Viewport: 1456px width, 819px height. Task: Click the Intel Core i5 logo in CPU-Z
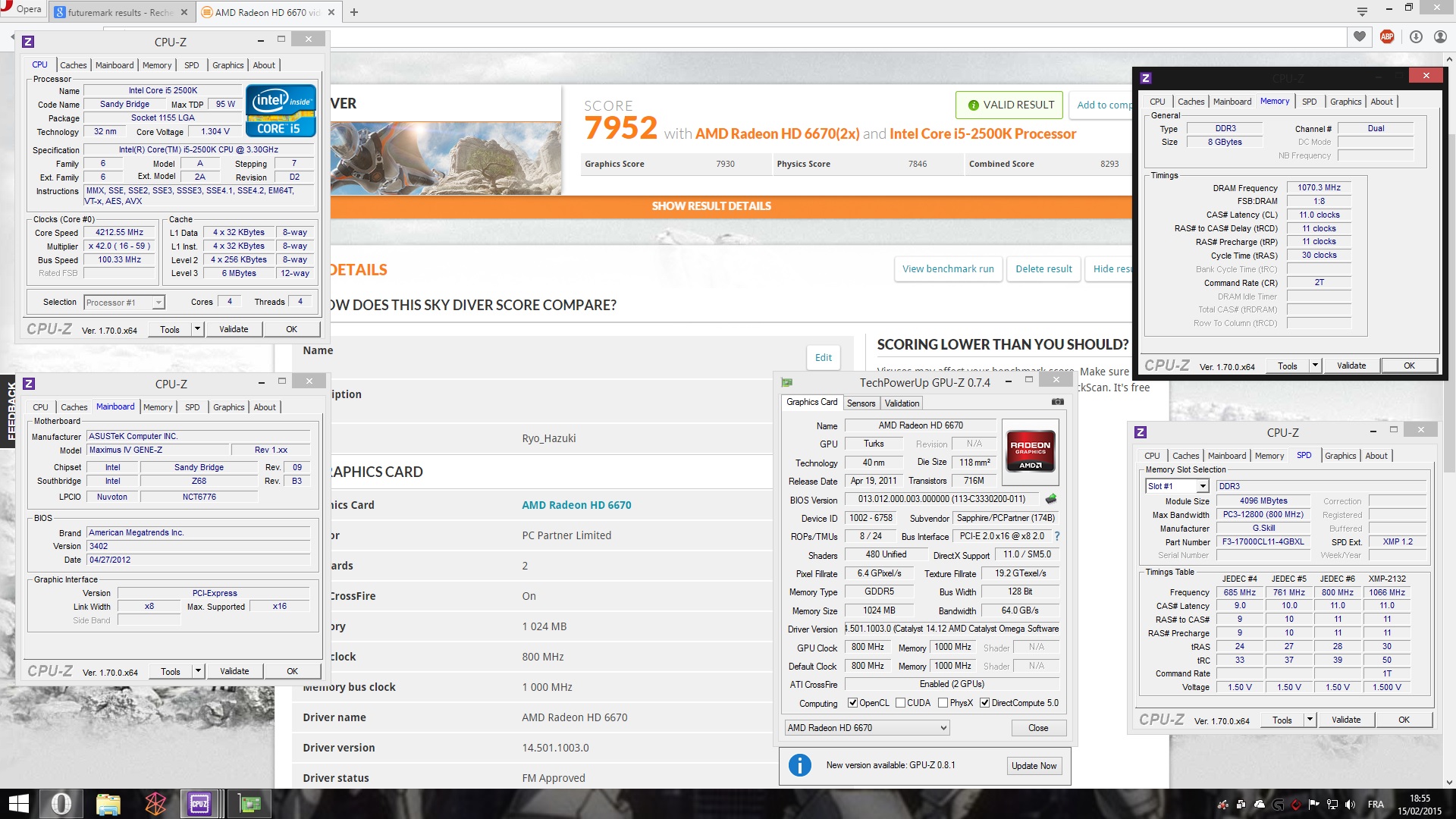tap(281, 111)
